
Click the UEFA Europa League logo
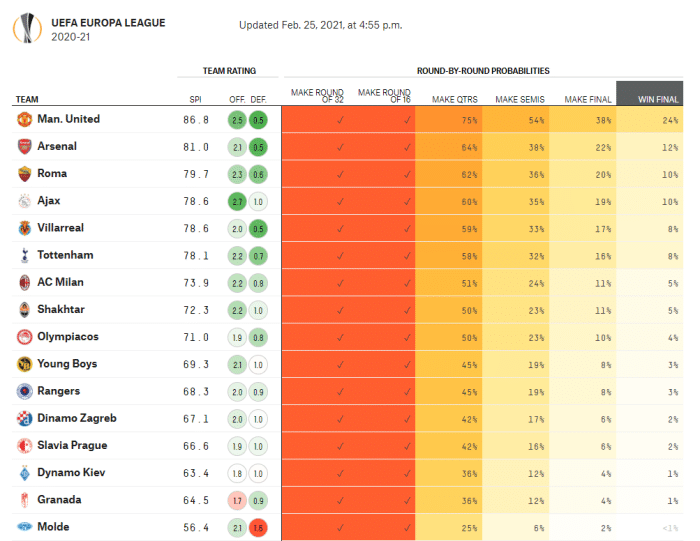[x=27, y=28]
